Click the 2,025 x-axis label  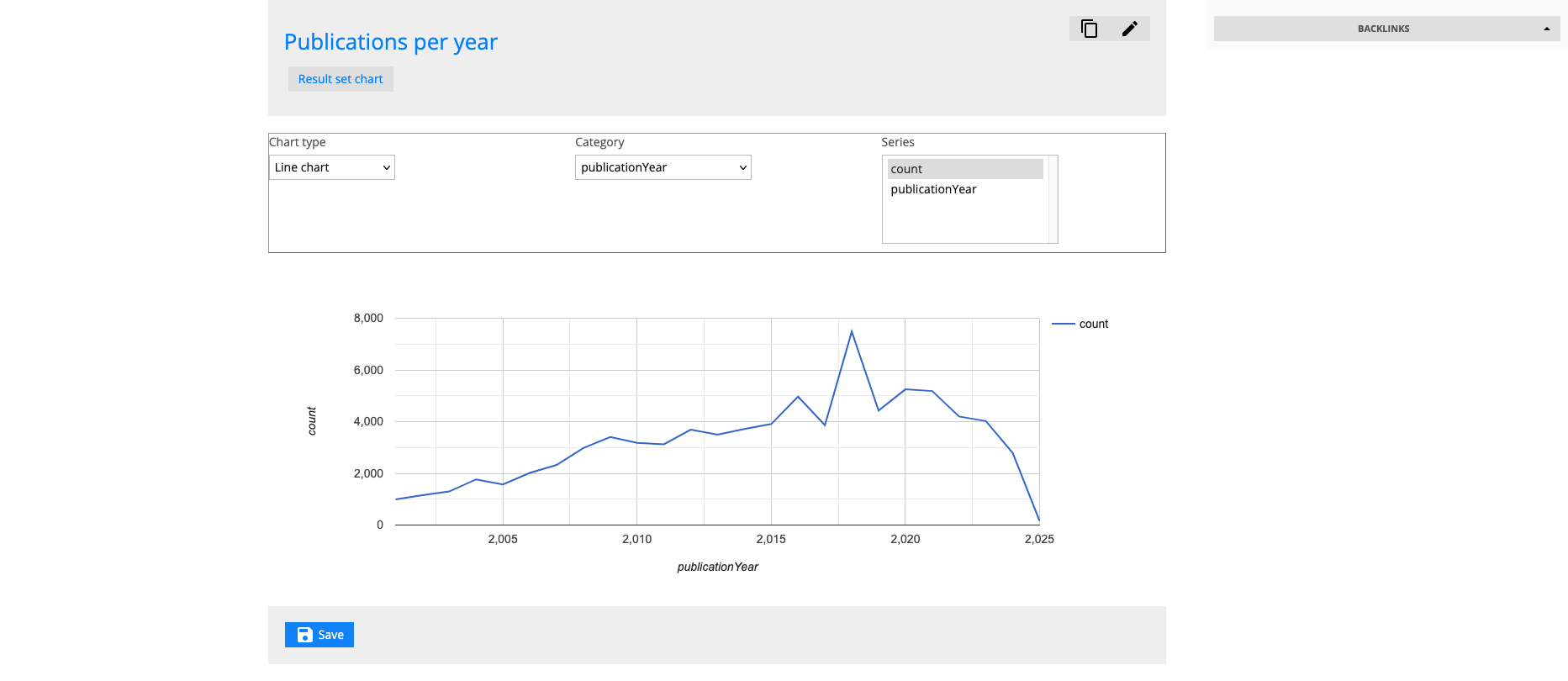tap(1039, 539)
